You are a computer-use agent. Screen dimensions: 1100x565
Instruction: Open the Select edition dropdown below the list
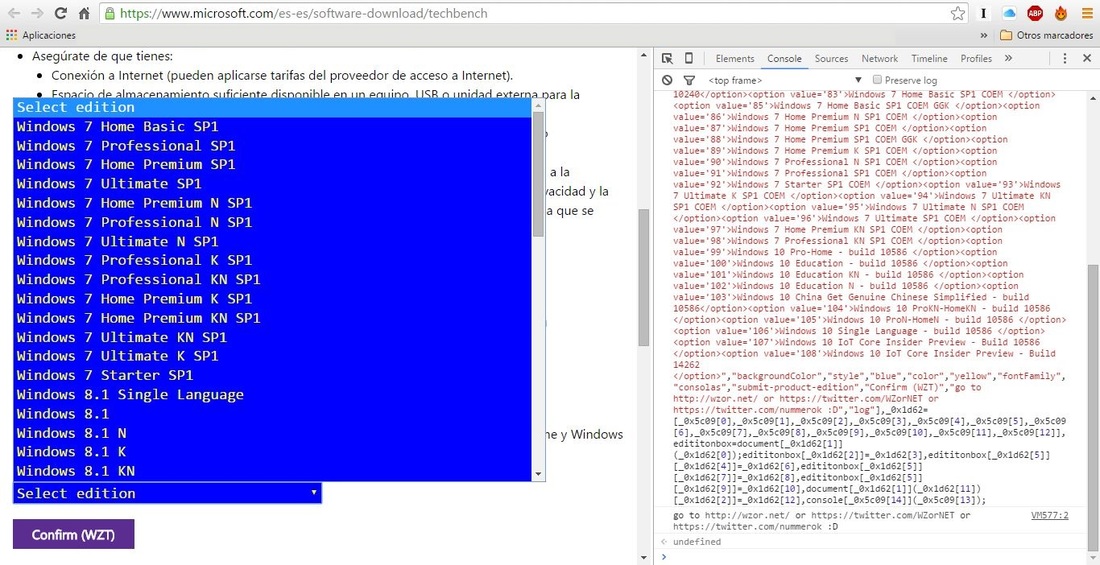(x=167, y=493)
